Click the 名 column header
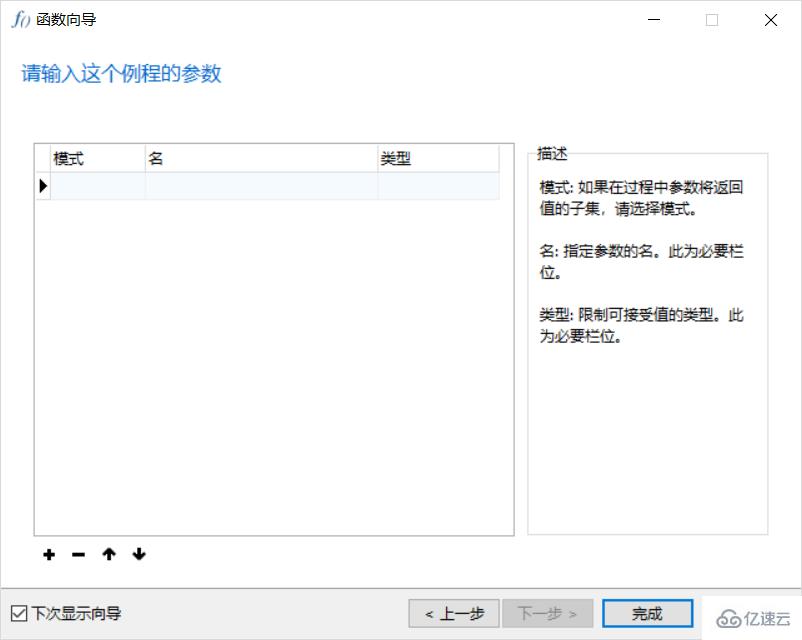The height and width of the screenshot is (640, 802). pos(261,158)
